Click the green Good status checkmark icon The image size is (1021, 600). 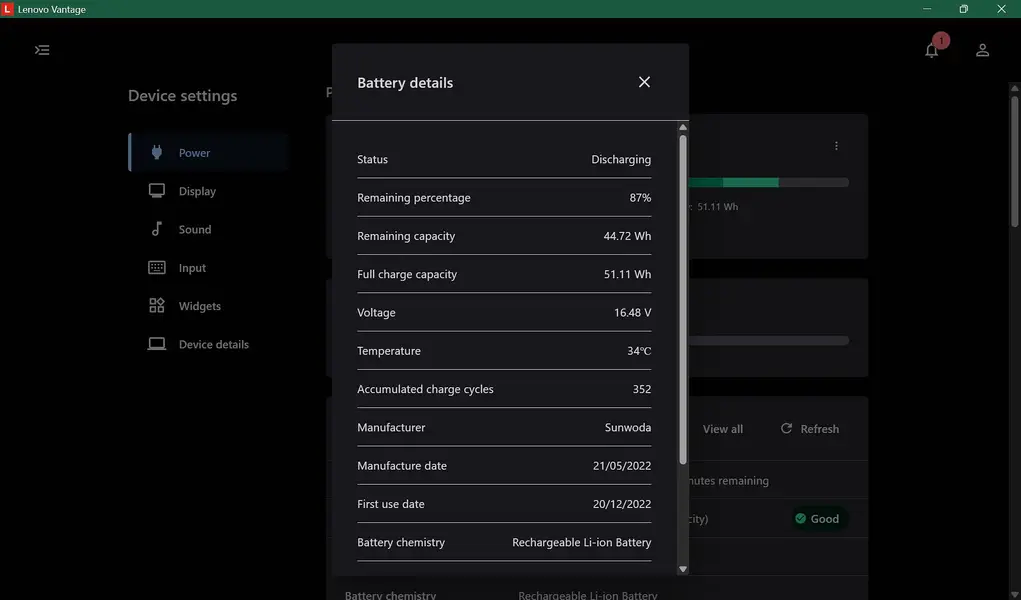tap(800, 519)
